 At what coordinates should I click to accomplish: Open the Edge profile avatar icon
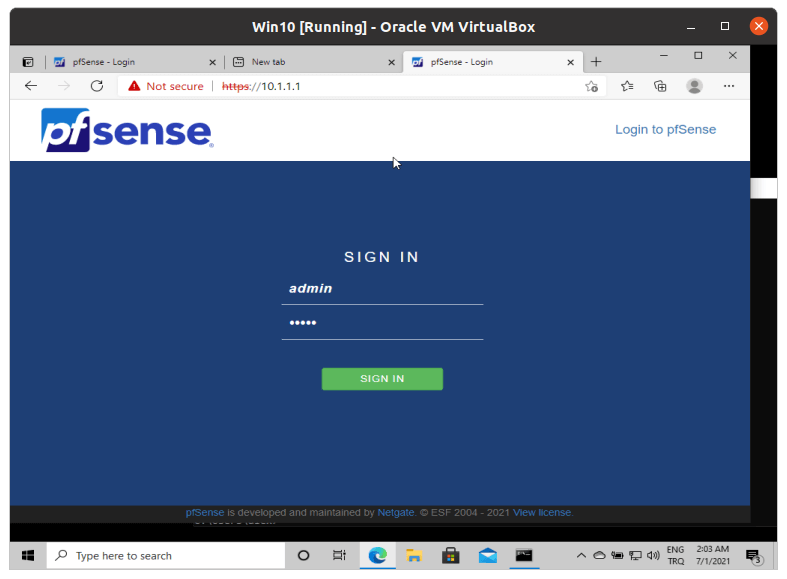pos(694,86)
